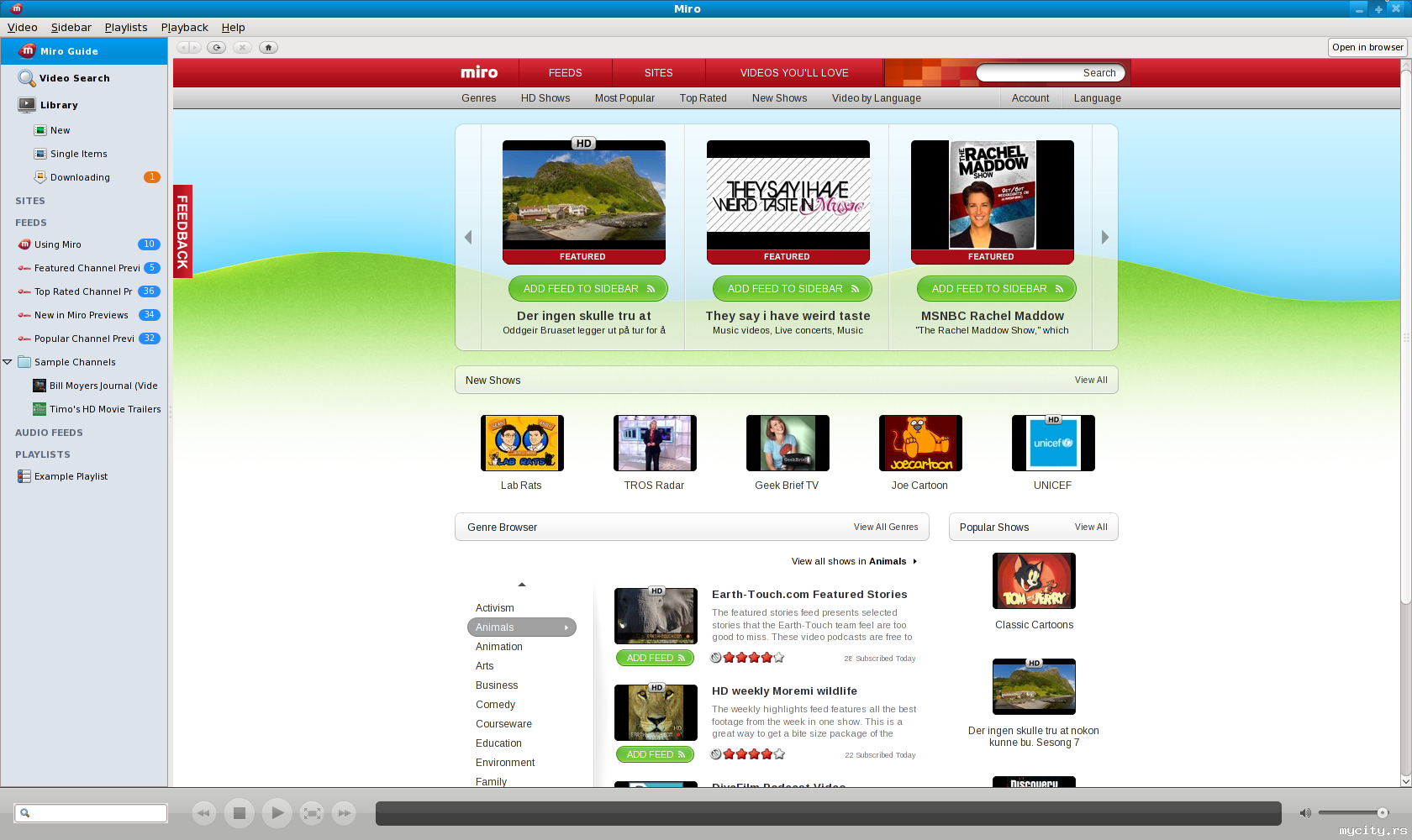Open the VIDEOS YOU'LL LOVE tab
The width and height of the screenshot is (1412, 840).
pos(794,73)
